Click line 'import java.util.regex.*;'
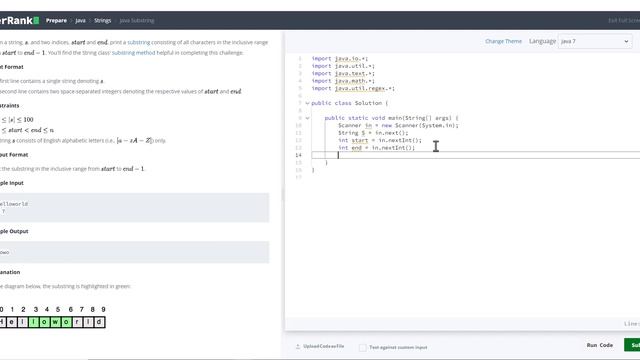The image size is (640, 360). (353, 88)
